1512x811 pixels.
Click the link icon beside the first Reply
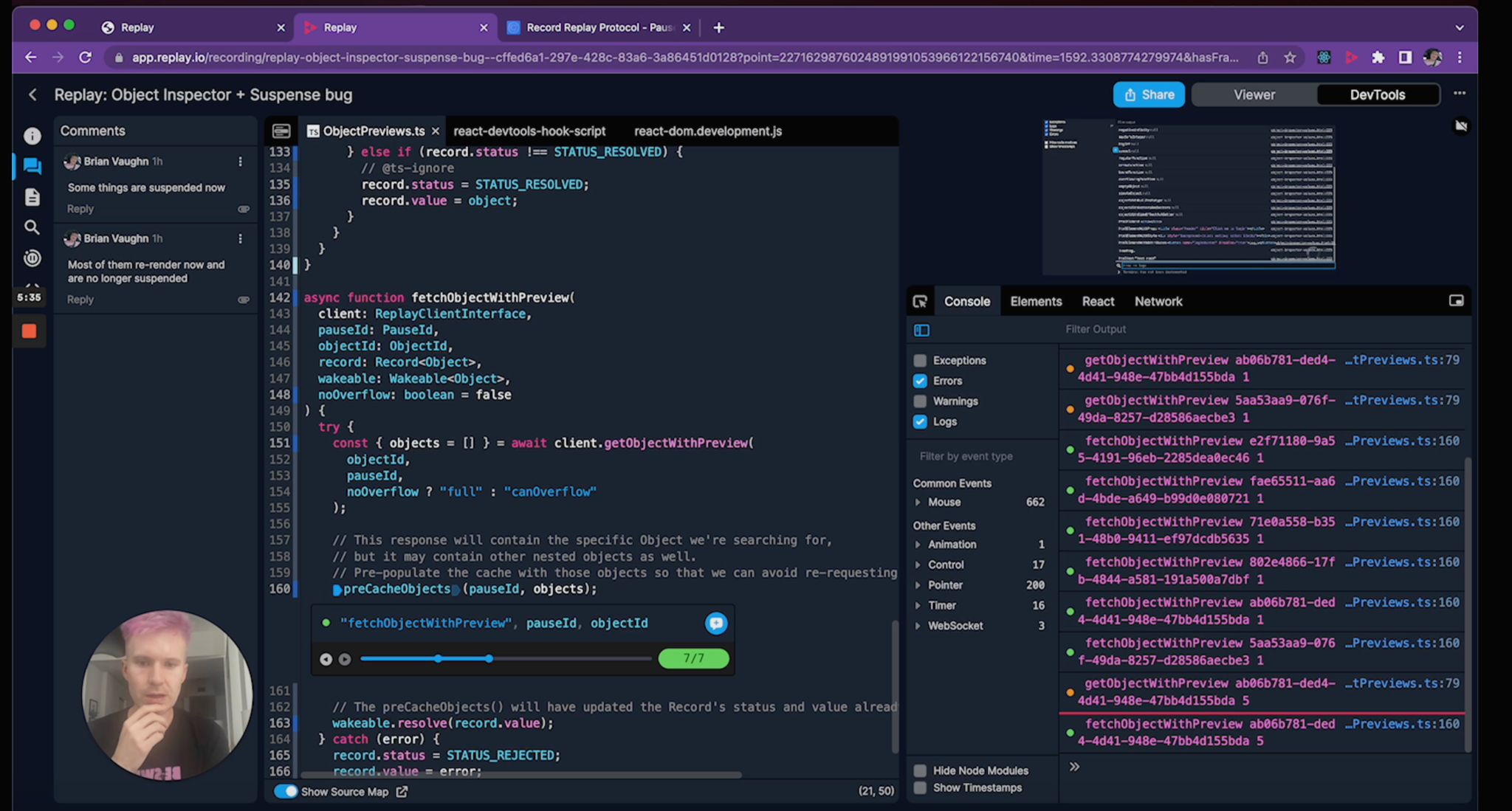244,209
